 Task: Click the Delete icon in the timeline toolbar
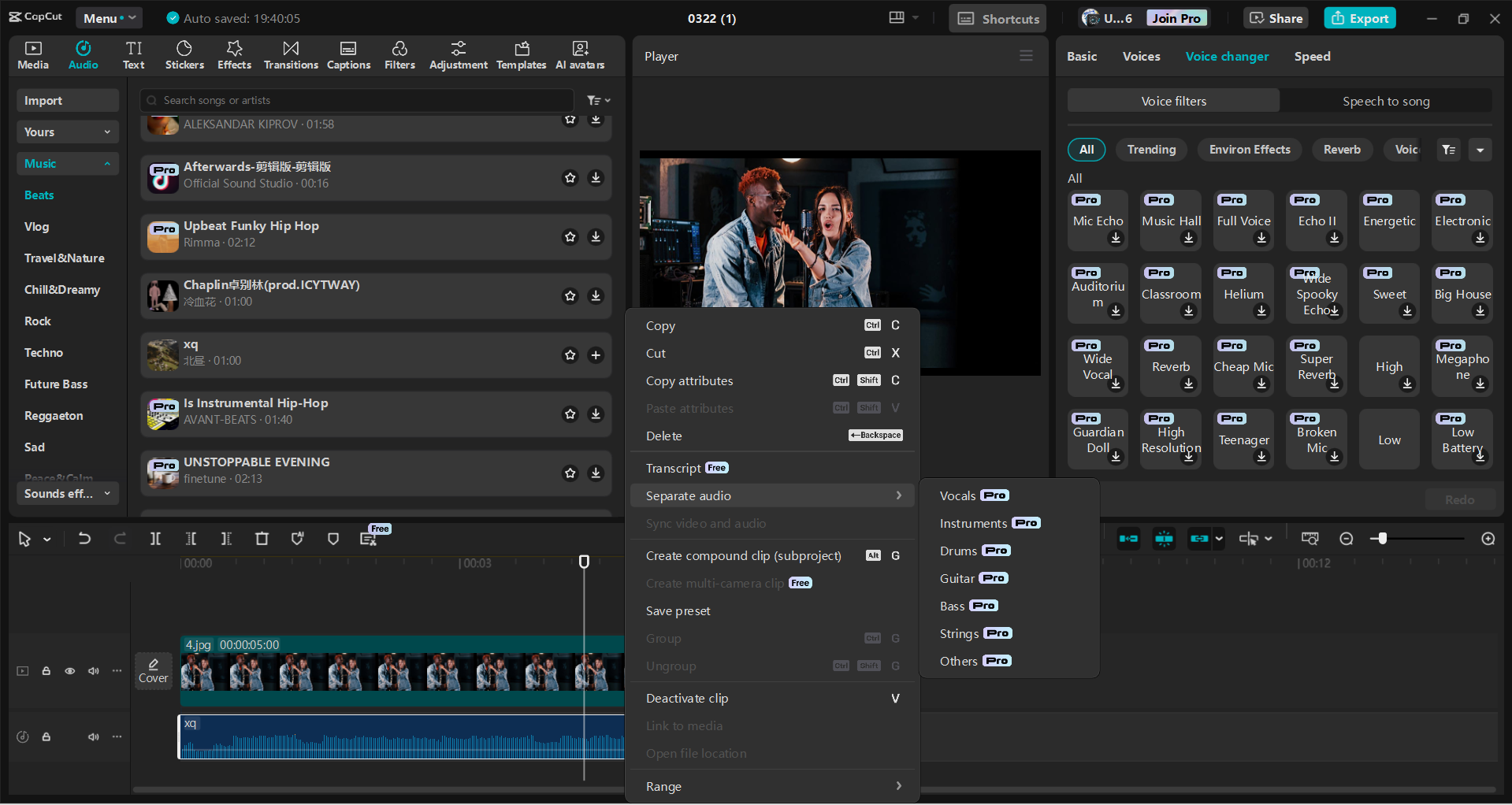tap(262, 539)
